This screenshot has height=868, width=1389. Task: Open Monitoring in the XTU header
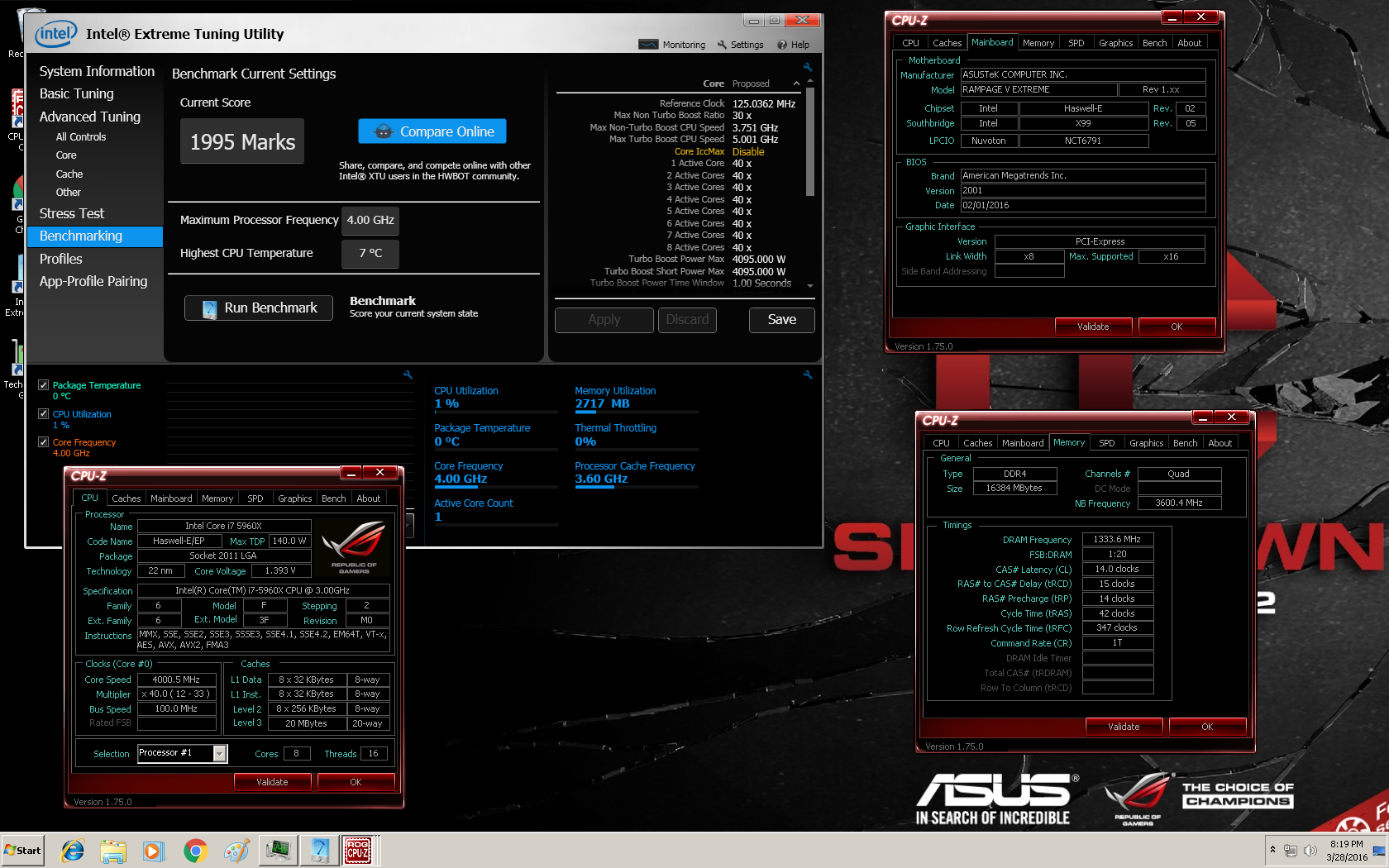pos(672,45)
